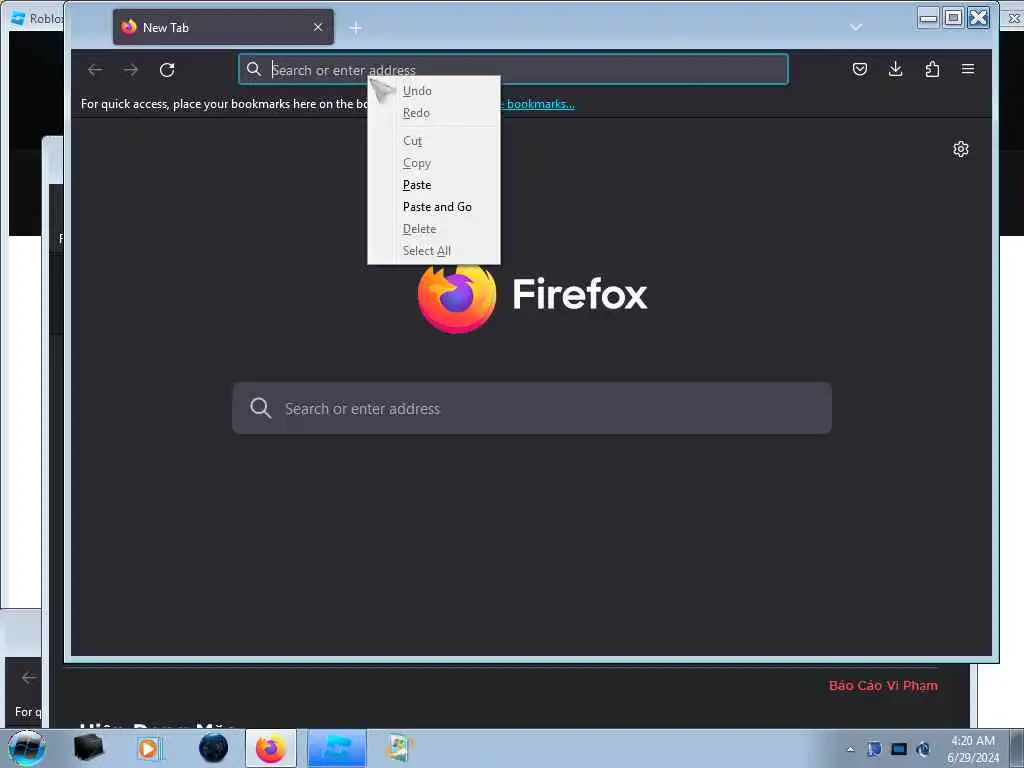Open the Downloads panel icon
1024x768 pixels.
click(896, 69)
